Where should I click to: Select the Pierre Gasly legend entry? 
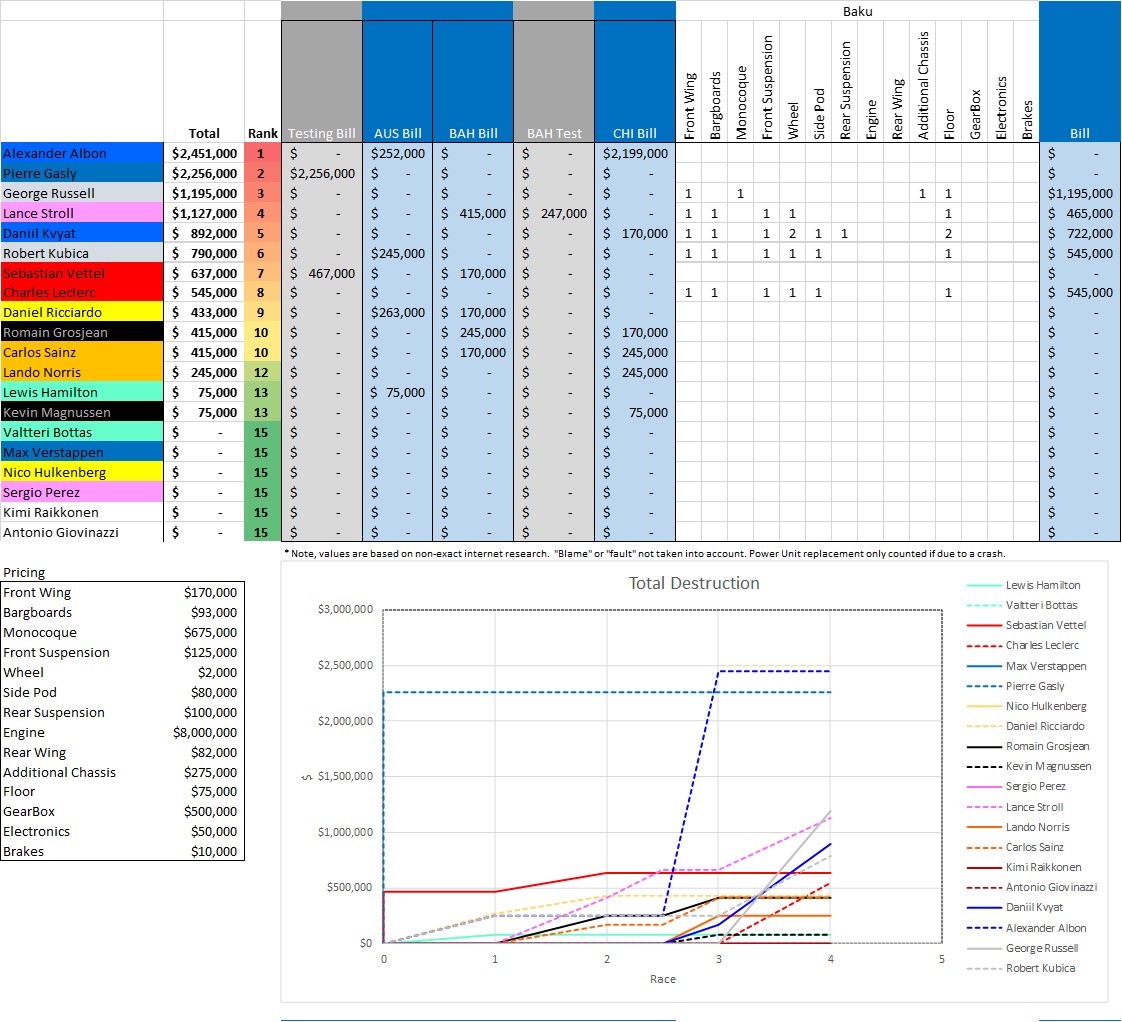[x=1015, y=686]
